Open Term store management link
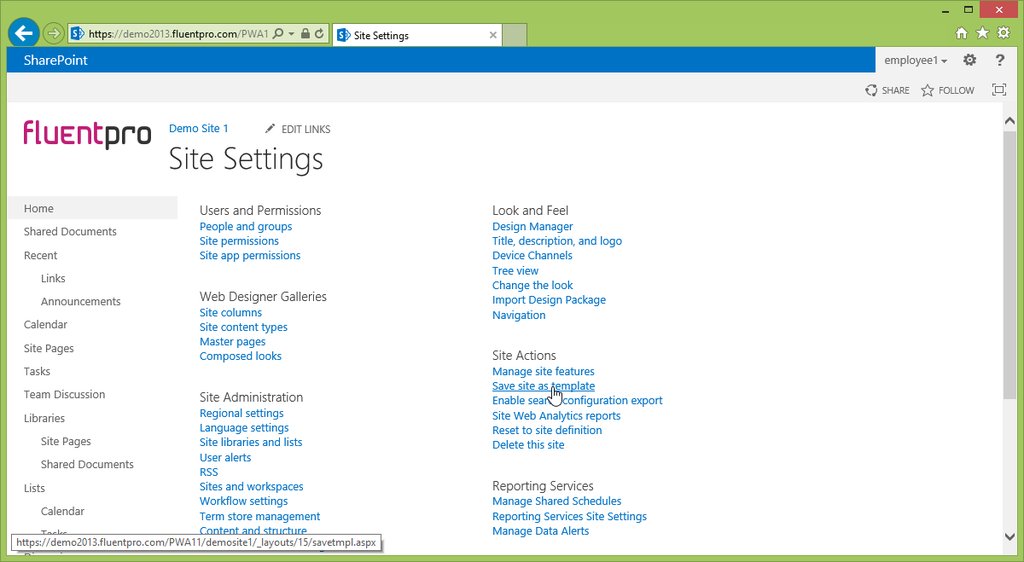This screenshot has height=562, width=1024. [260, 516]
